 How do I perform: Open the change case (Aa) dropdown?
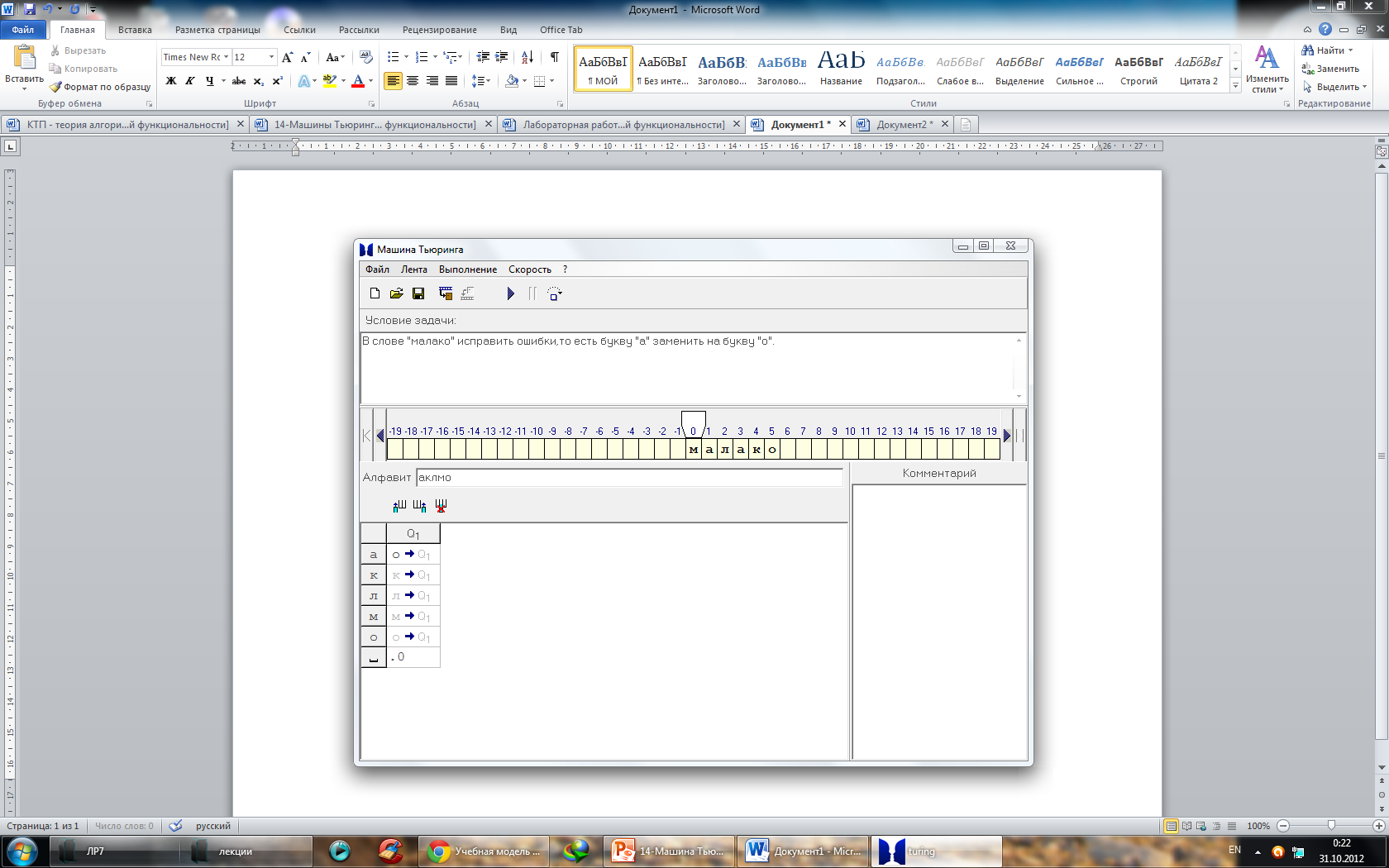pyautogui.click(x=334, y=57)
